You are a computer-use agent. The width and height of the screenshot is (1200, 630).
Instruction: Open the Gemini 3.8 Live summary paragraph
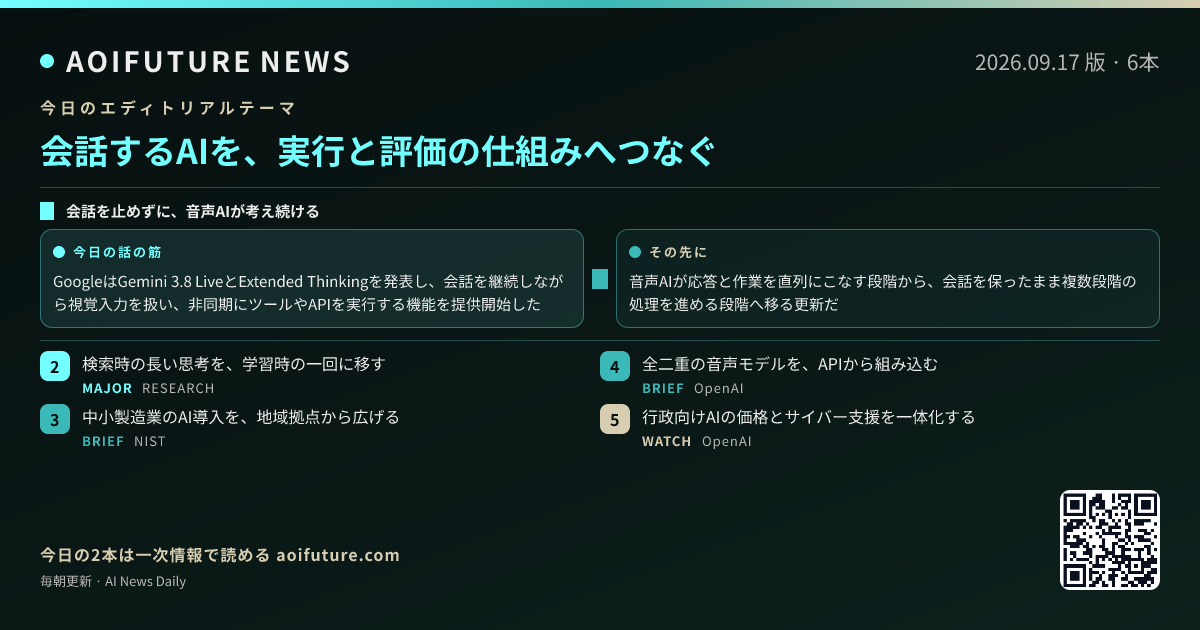coord(309,292)
